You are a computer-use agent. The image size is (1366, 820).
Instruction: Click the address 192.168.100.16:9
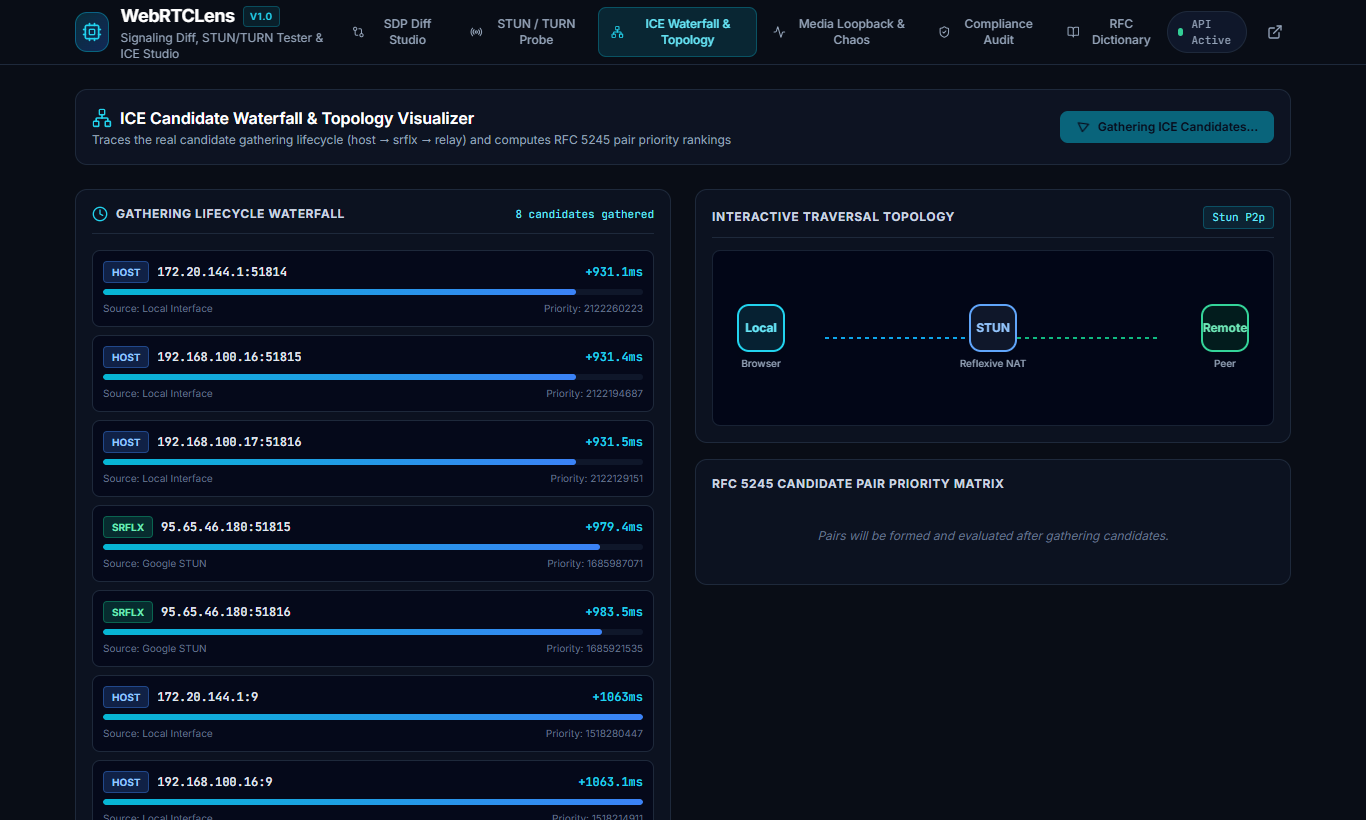click(214, 782)
